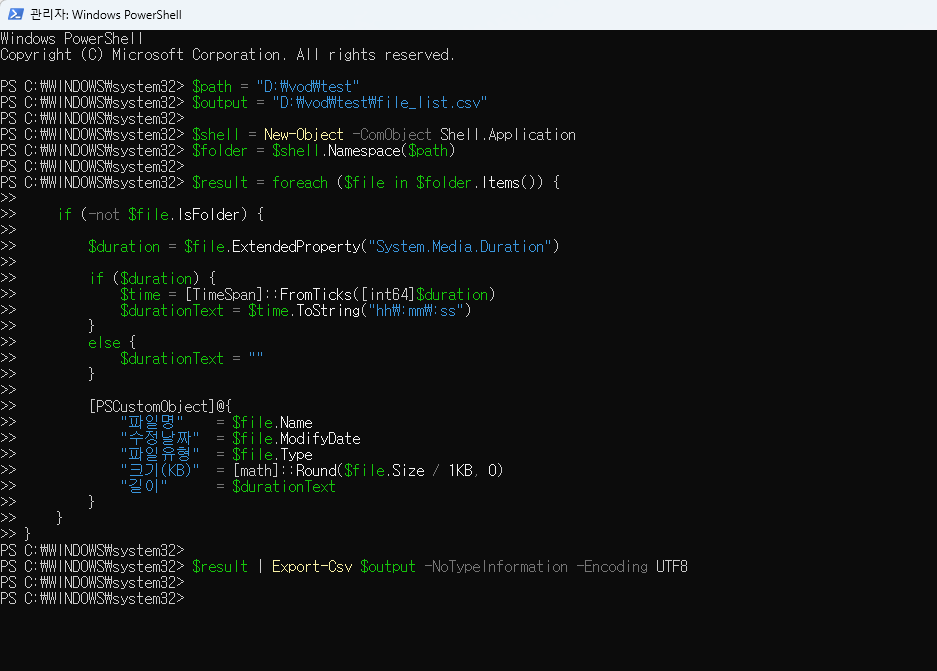
Task: Click the "길이" key
Action: 143,486
